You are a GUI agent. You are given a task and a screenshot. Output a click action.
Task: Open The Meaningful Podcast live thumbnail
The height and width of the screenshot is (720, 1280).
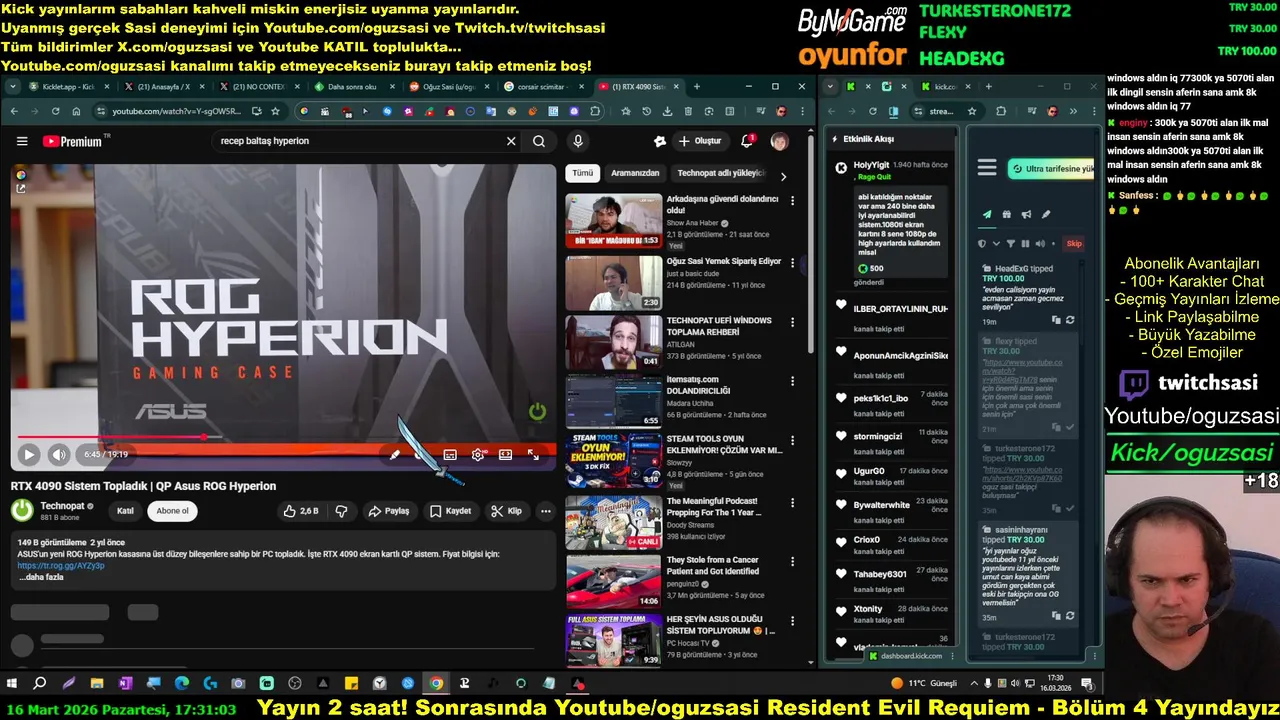pos(613,522)
